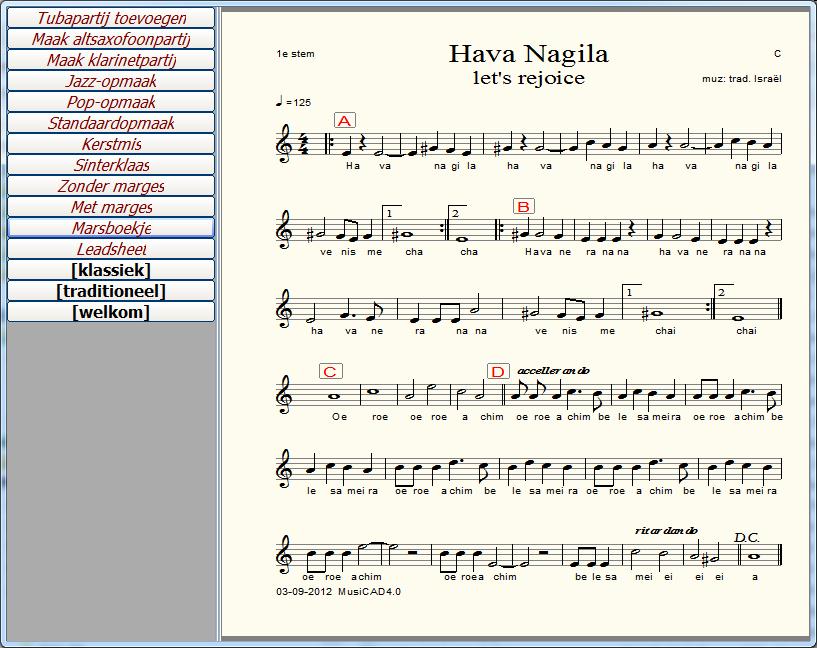Screen dimensions: 817x648
Task: Go to the [welkom] page
Action: pos(111,312)
